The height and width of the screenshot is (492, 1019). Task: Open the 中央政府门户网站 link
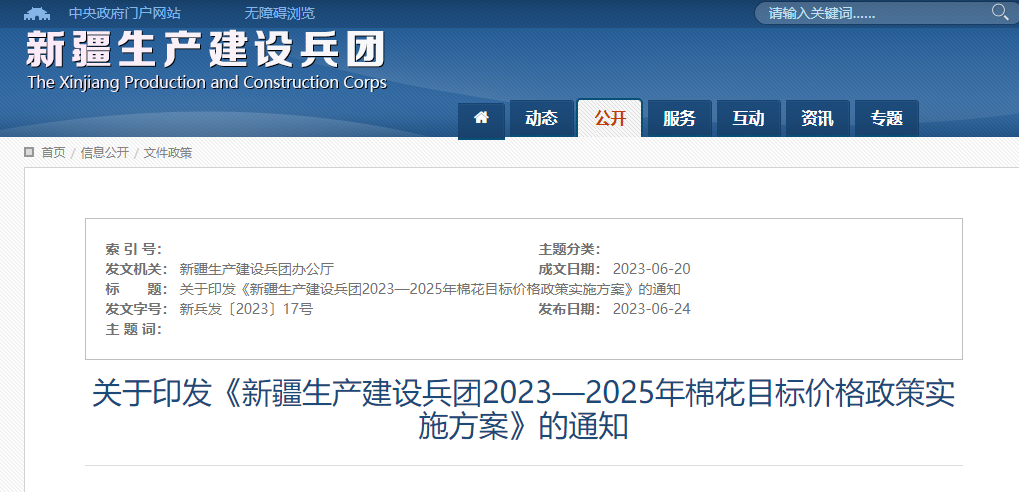[x=124, y=14]
